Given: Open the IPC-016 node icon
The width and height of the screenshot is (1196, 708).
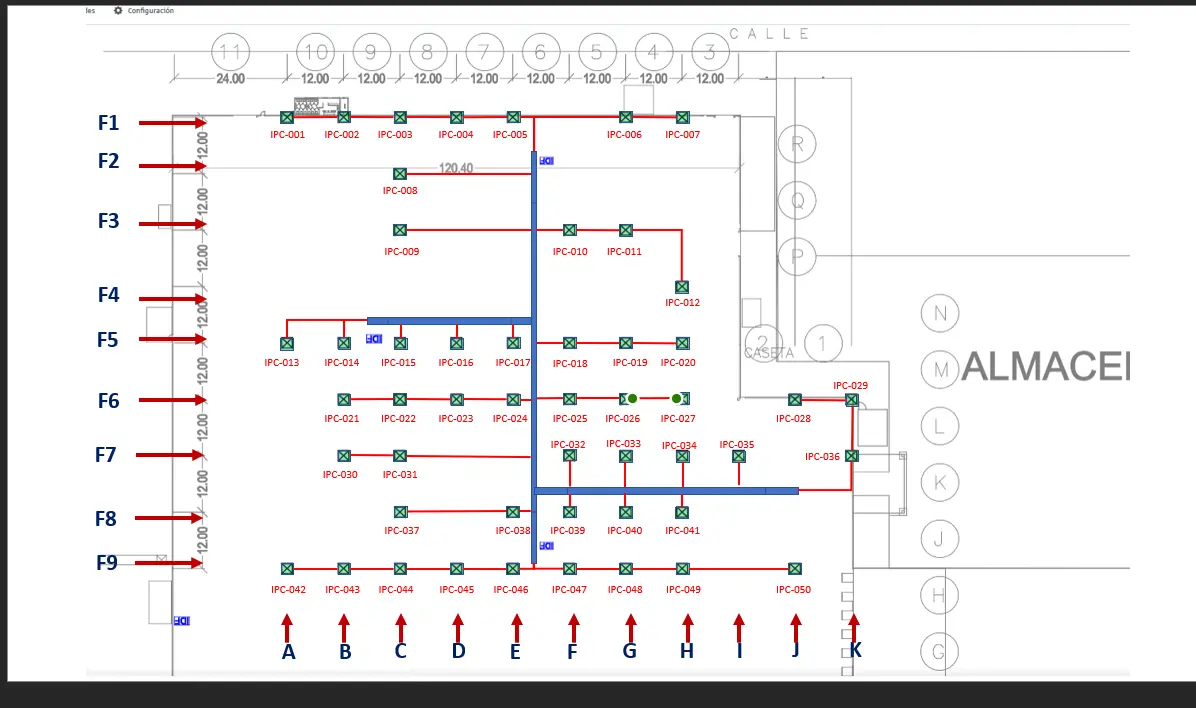Looking at the screenshot, I should pyautogui.click(x=457, y=343).
